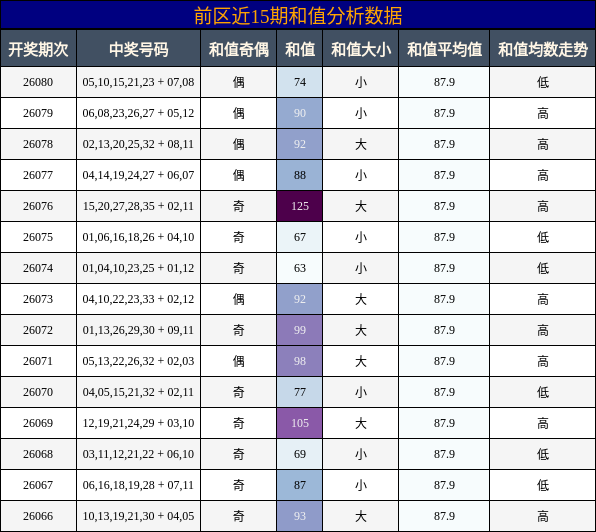Select draw period 26076
596x532 pixels.
[38, 206]
